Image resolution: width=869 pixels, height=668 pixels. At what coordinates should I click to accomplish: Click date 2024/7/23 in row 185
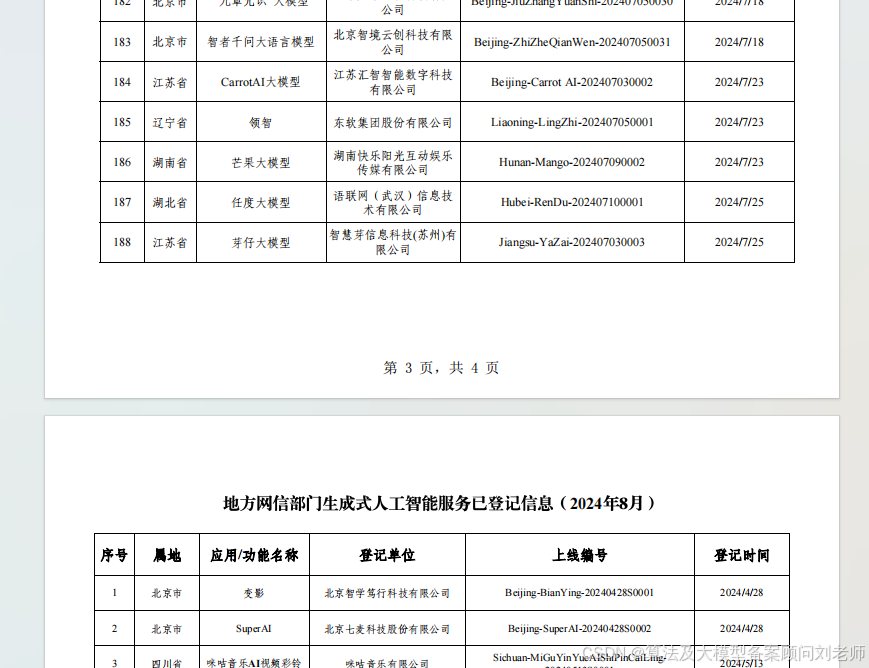[x=739, y=122]
